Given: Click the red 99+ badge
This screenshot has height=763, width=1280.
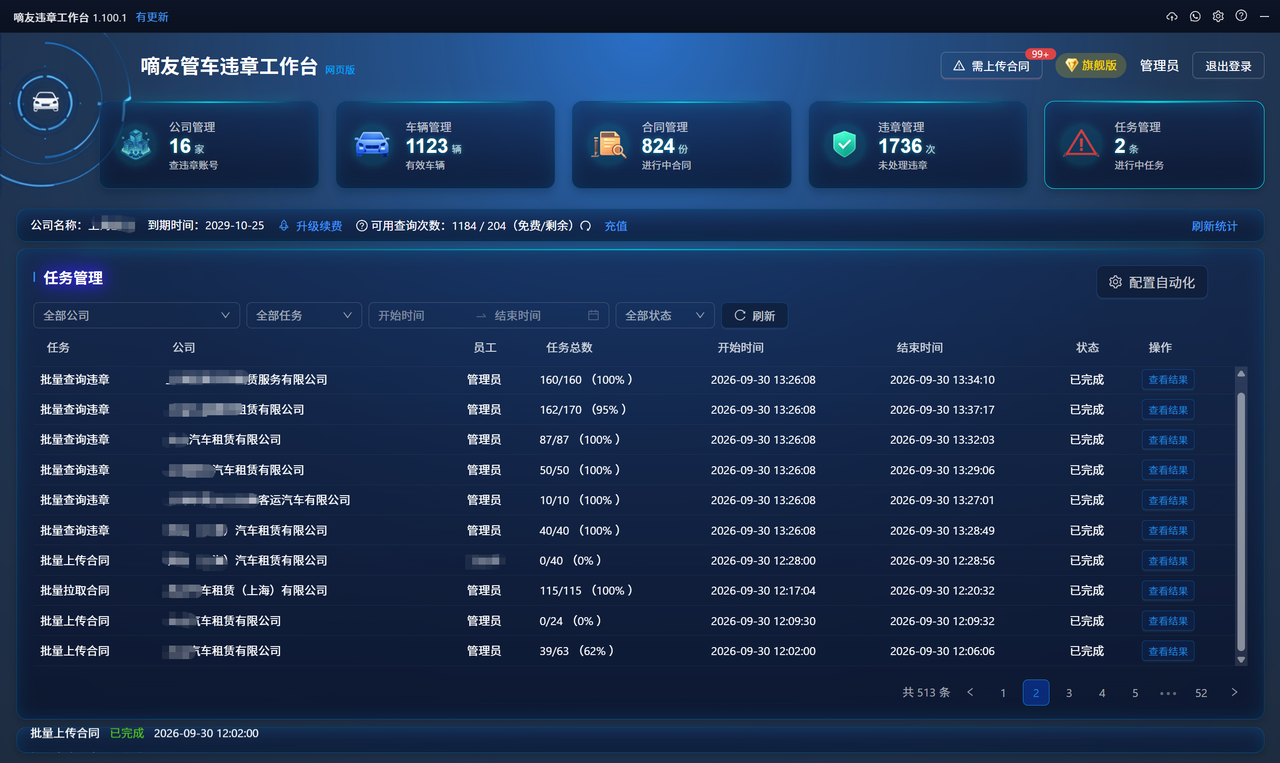Looking at the screenshot, I should click(1040, 54).
